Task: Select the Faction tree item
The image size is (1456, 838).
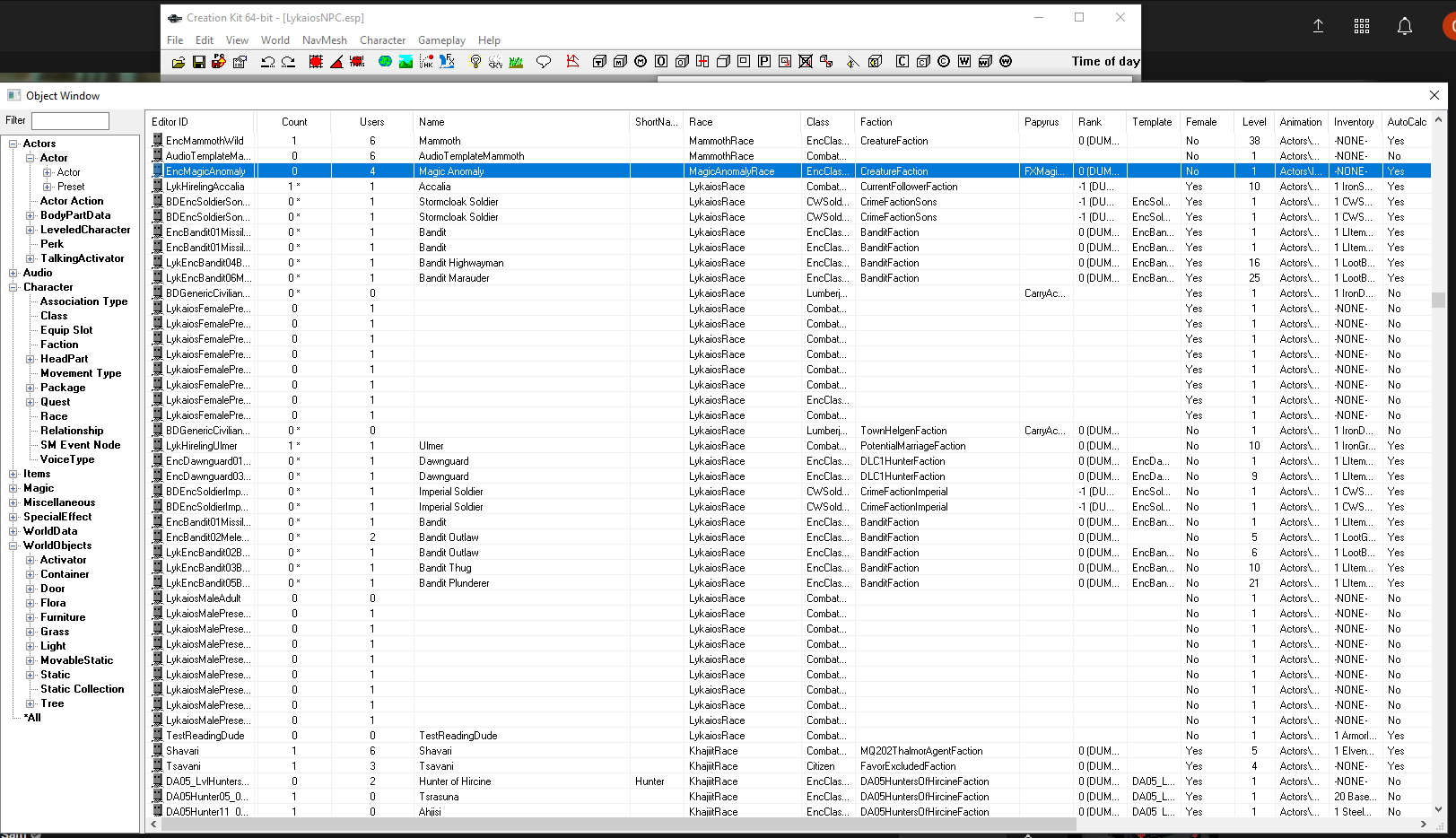Action: click(x=59, y=345)
